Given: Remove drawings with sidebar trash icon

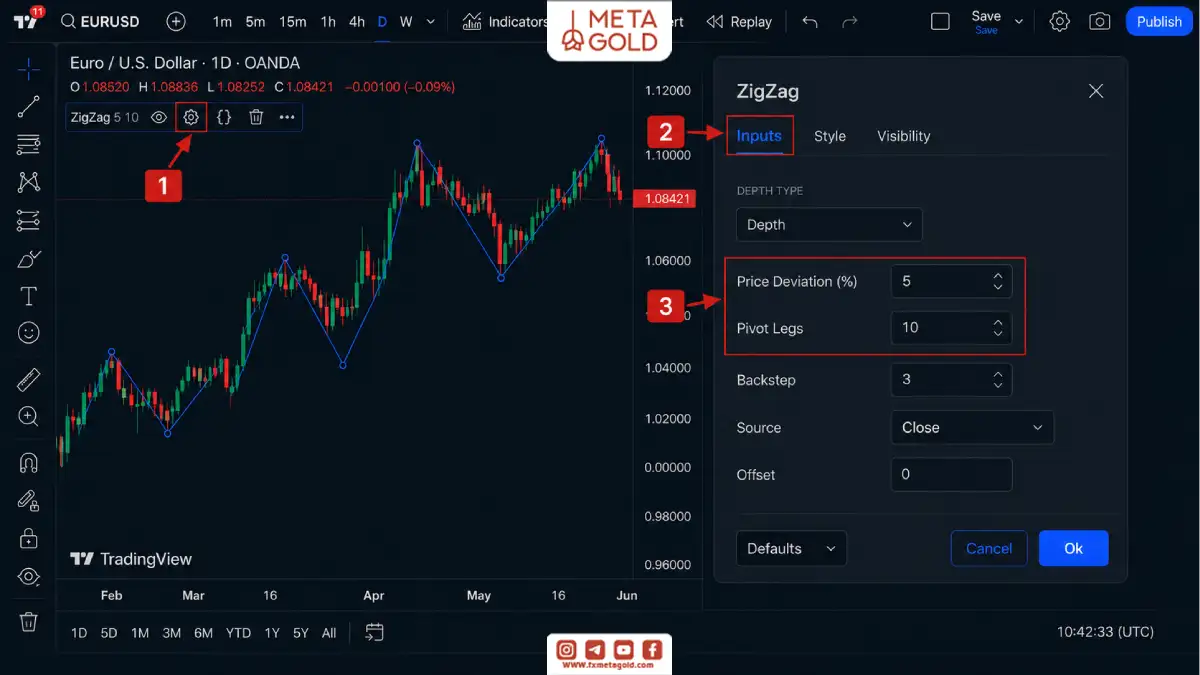Looking at the screenshot, I should pyautogui.click(x=29, y=622).
